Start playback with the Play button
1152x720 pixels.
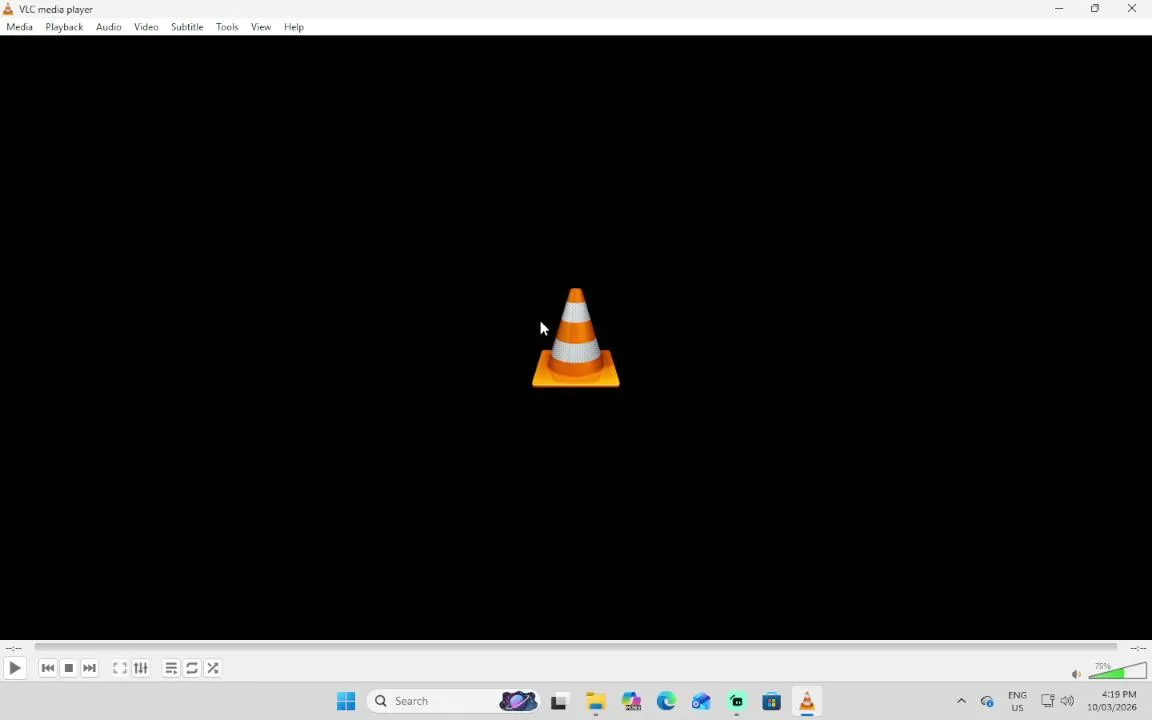click(x=15, y=668)
